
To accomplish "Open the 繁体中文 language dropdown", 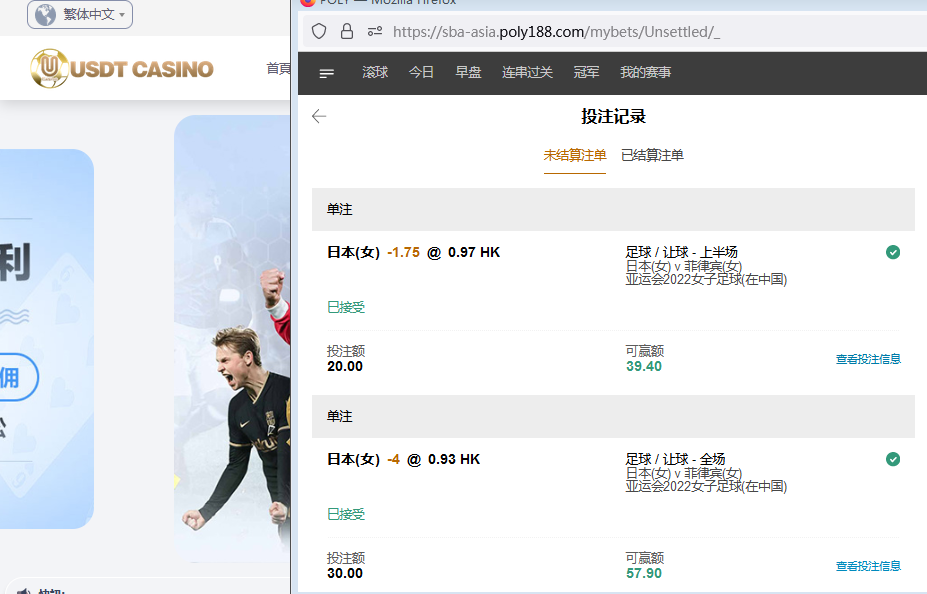I will click(x=80, y=15).
